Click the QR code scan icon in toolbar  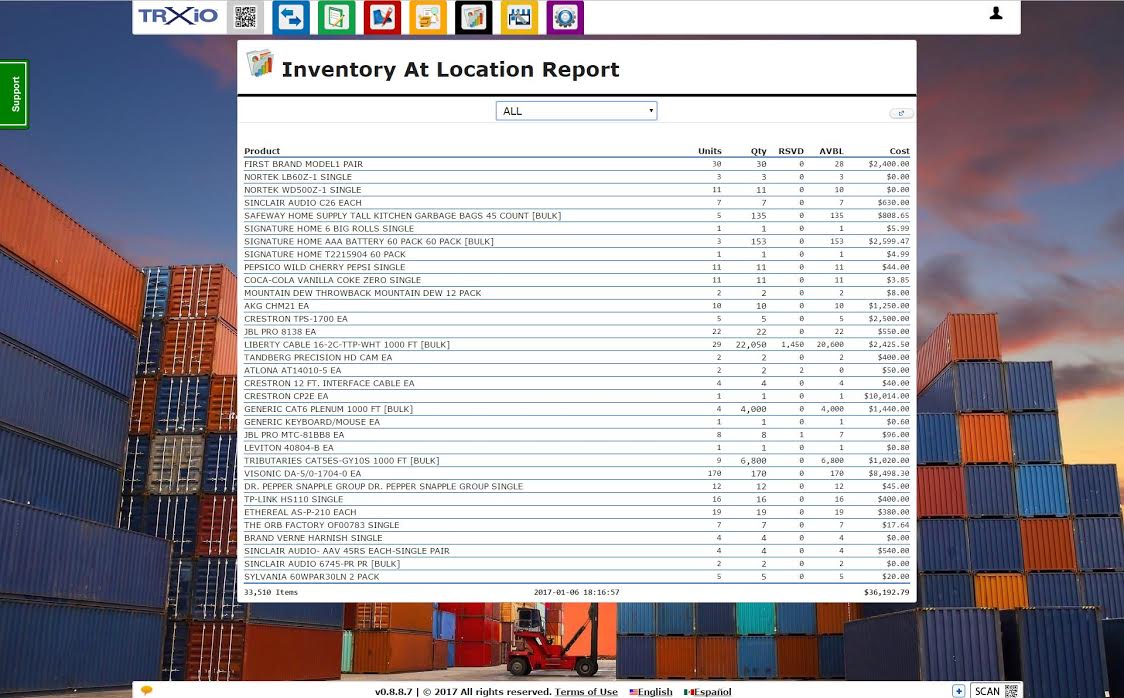pyautogui.click(x=243, y=17)
